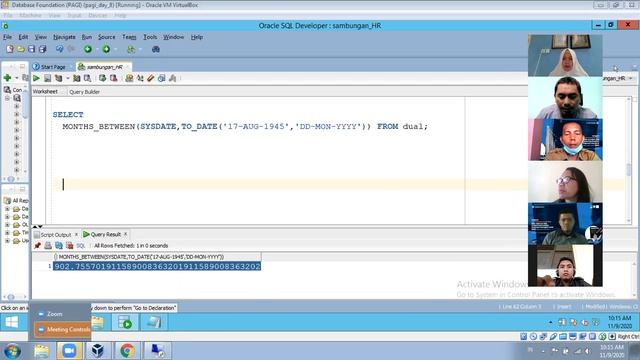Click the Commit icon in worksheet toolbar
Viewport: 640px width, 360px height.
102,78
